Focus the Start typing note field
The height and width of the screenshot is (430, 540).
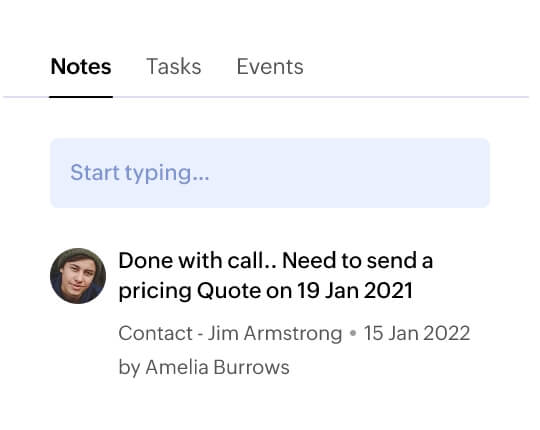point(270,173)
